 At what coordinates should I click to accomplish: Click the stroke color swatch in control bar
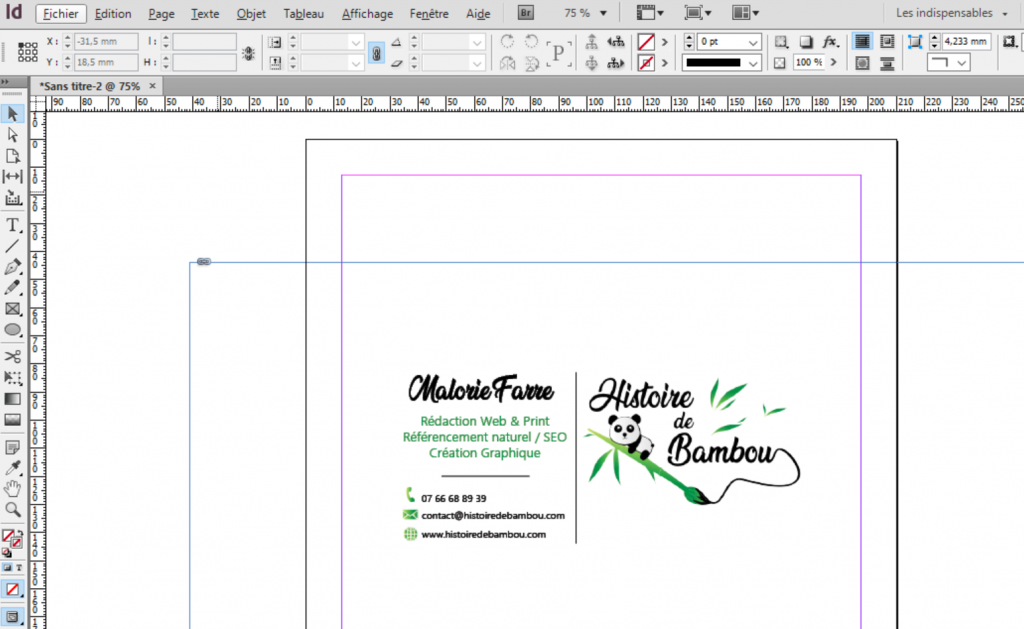click(x=645, y=63)
